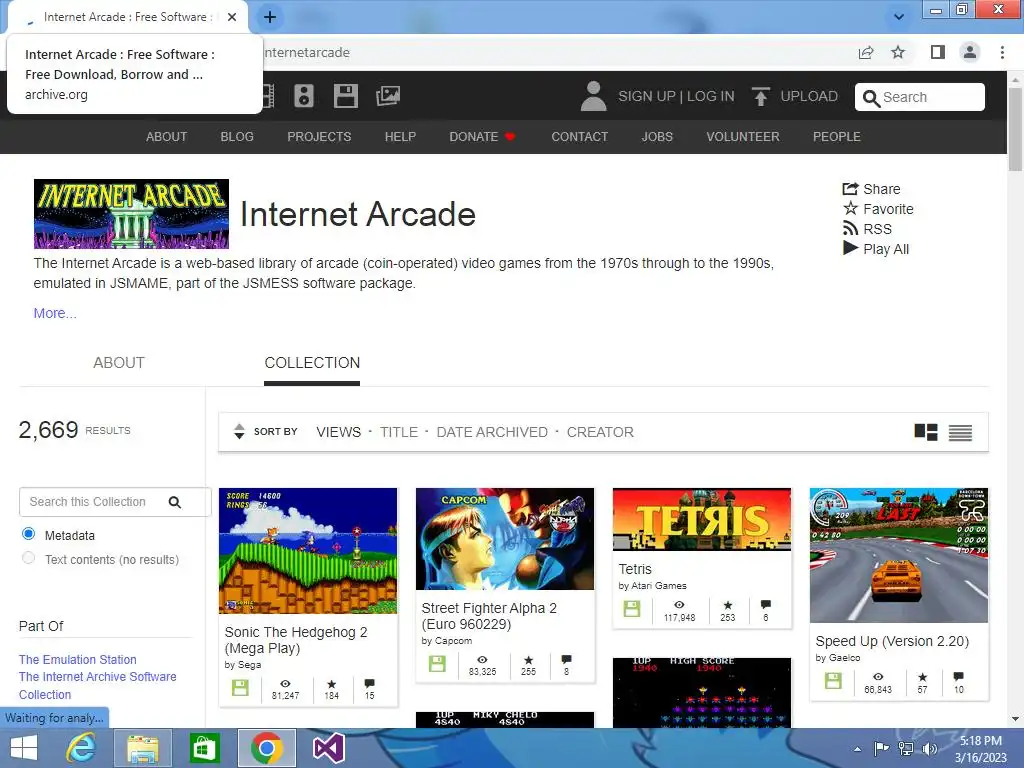Click the SIGN UP link
The image size is (1024, 768).
[x=647, y=96]
